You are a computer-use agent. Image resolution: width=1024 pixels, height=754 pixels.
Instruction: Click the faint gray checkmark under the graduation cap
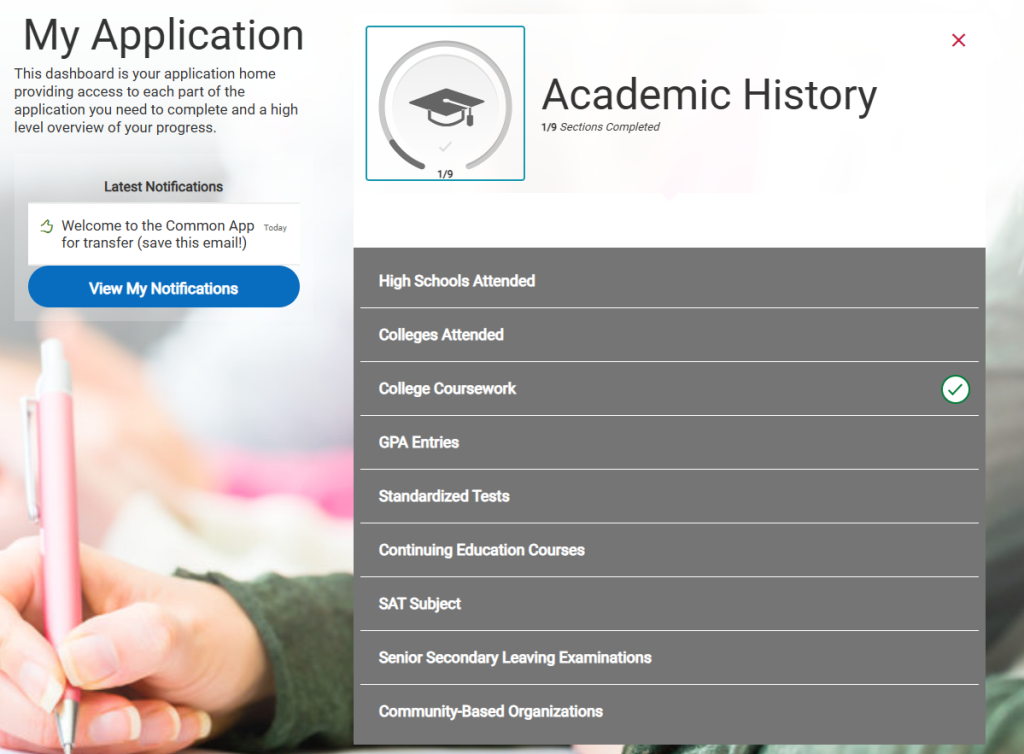(445, 146)
